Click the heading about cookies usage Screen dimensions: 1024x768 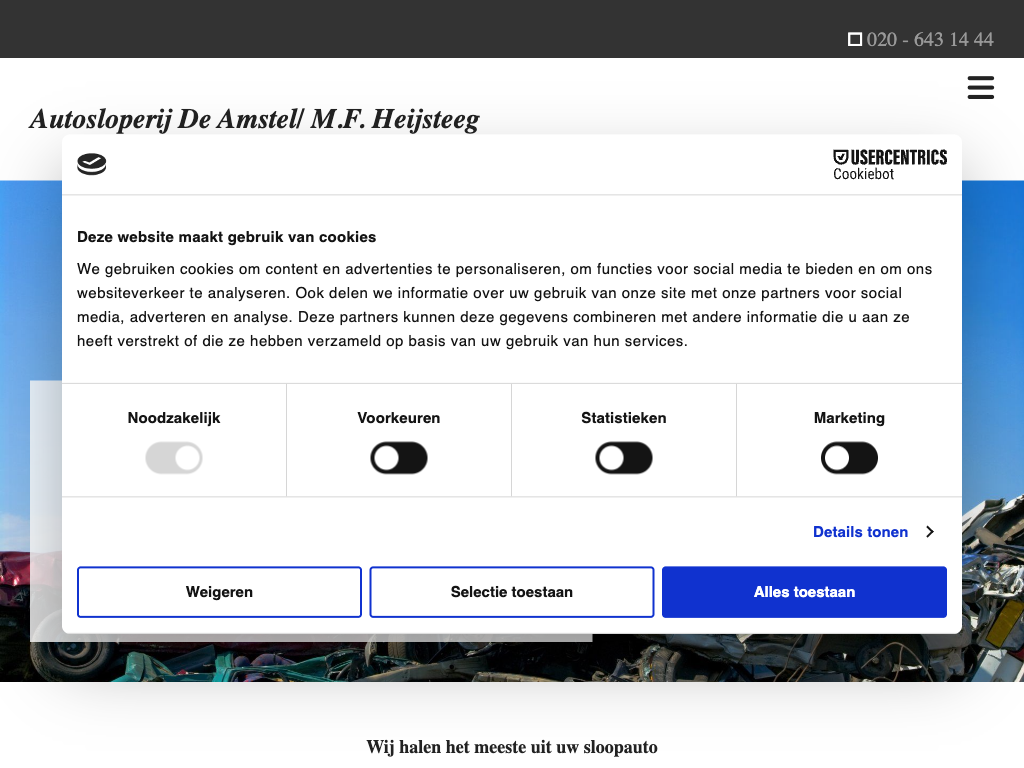click(227, 237)
